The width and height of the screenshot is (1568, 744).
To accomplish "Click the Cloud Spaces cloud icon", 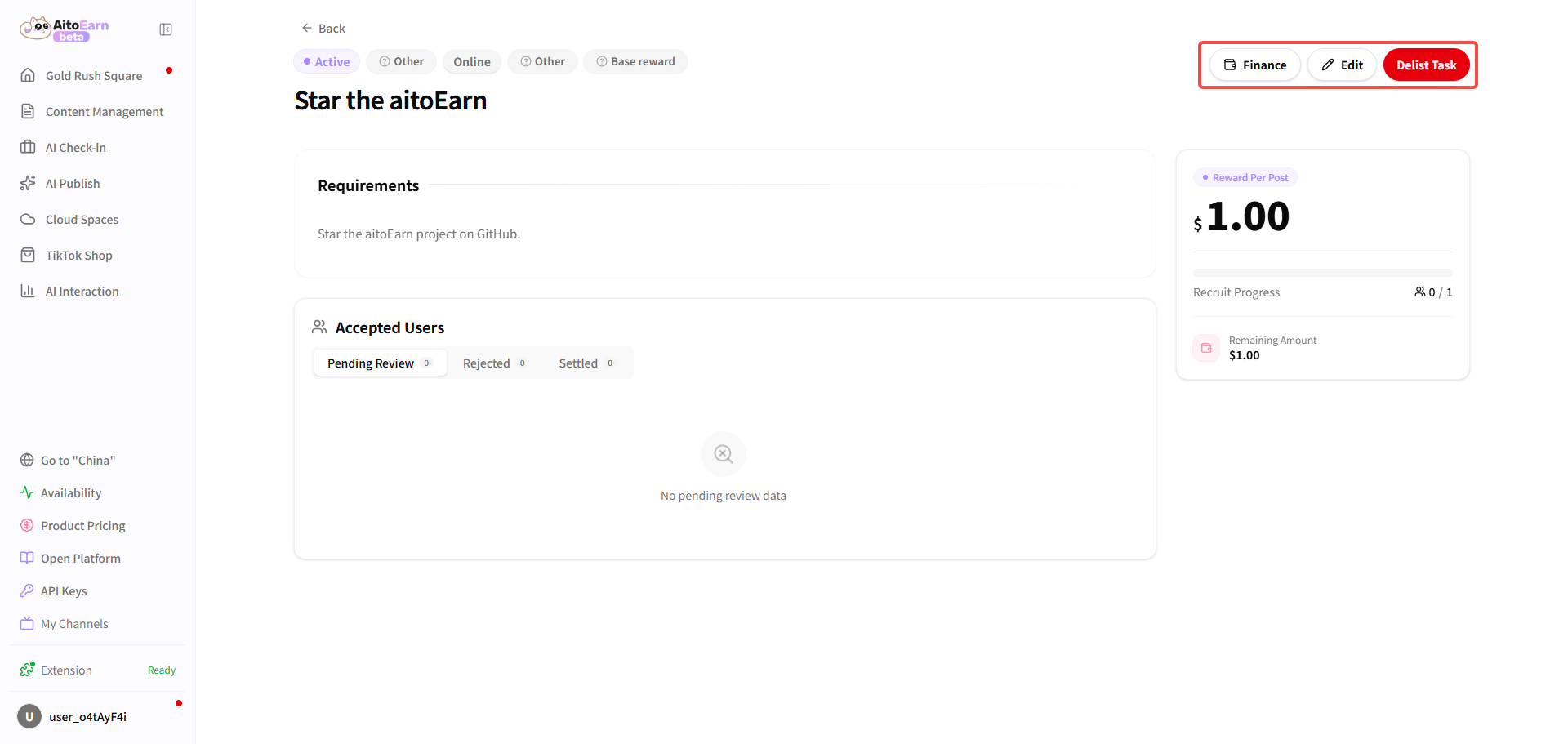I will pos(28,219).
